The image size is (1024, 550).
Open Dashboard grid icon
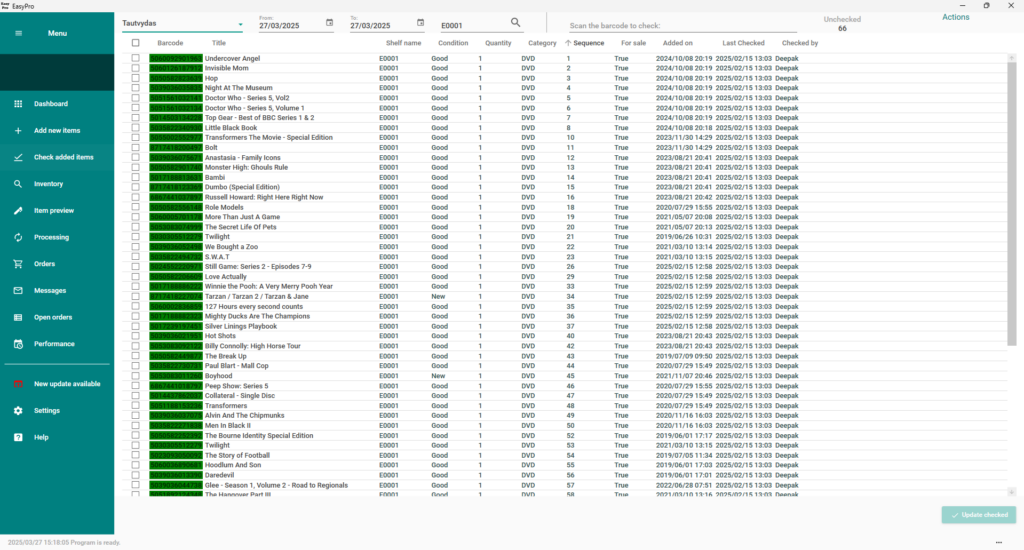click(18, 104)
